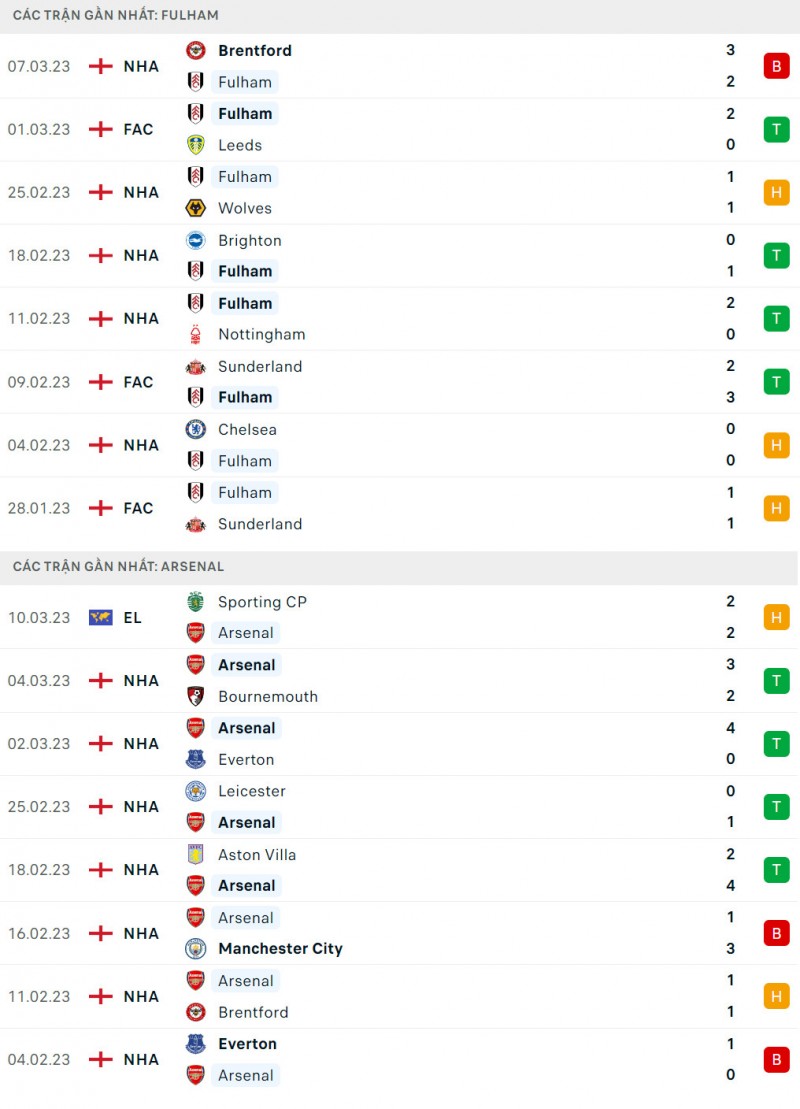Click the Aston Villa crest icon
This screenshot has height=1109, width=800.
tap(196, 854)
